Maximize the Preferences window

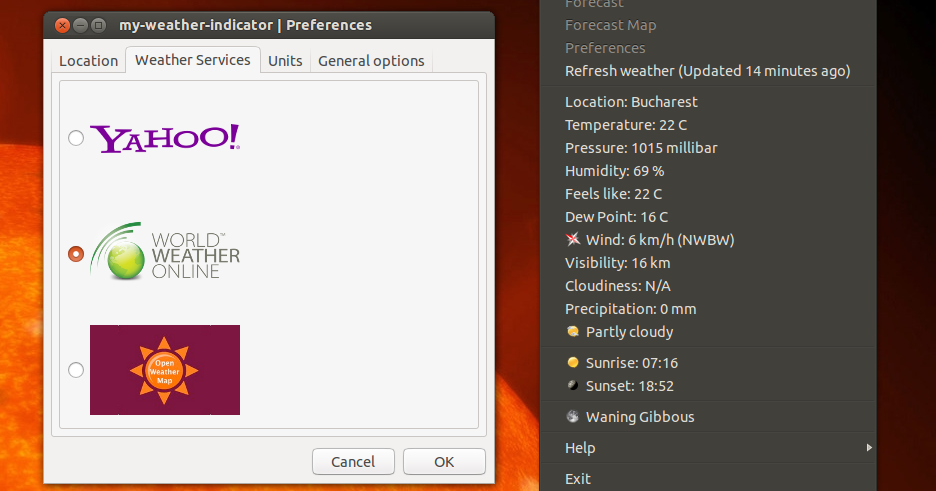point(99,25)
